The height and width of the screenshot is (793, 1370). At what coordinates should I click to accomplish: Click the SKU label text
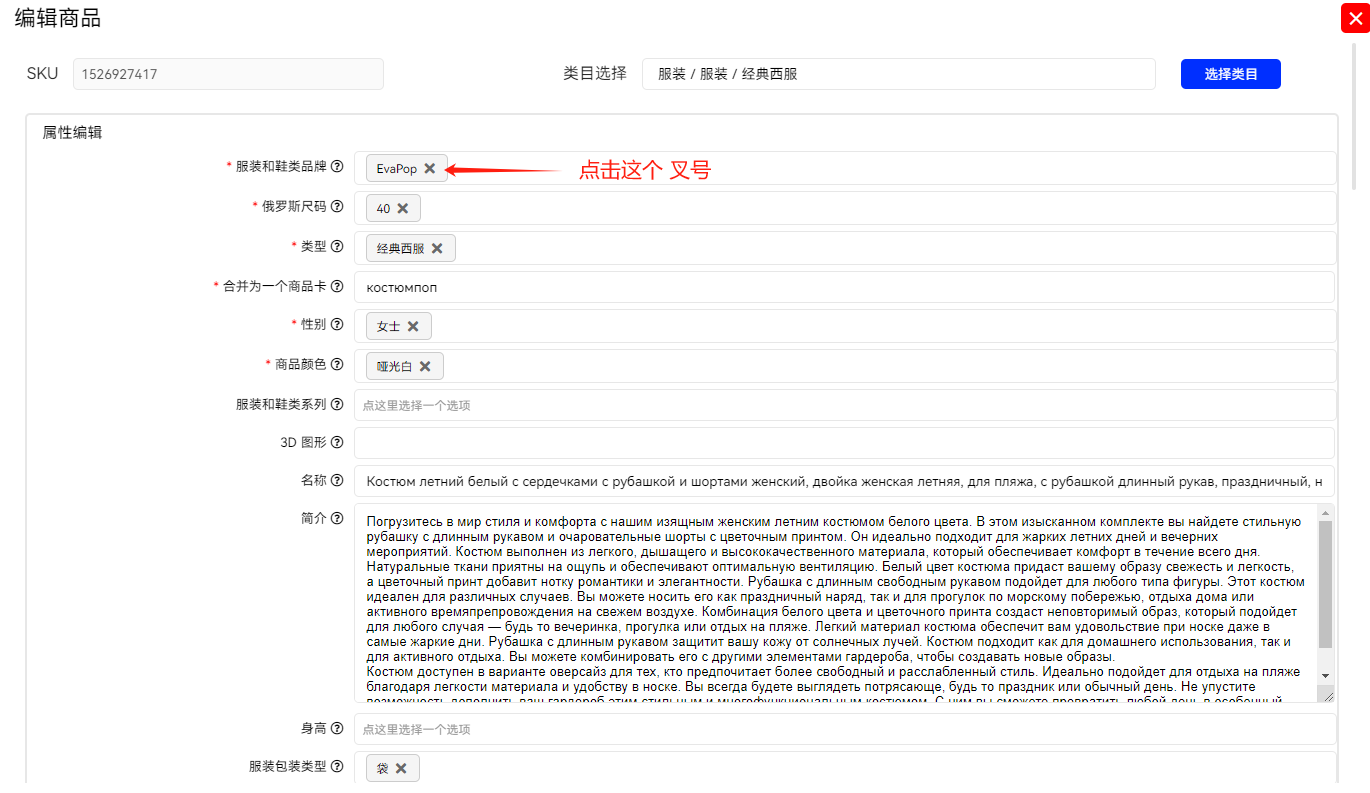click(x=42, y=73)
